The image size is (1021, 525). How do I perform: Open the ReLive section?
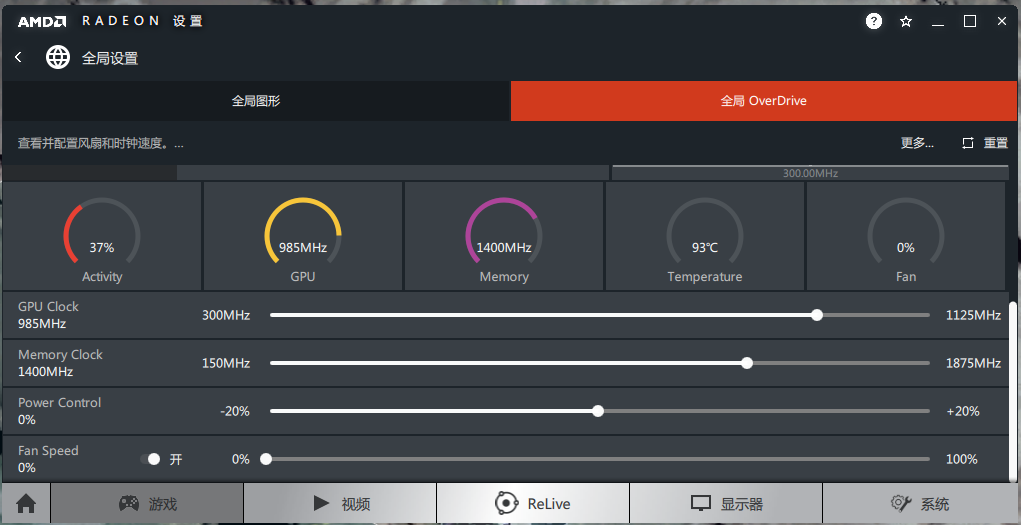(533, 504)
